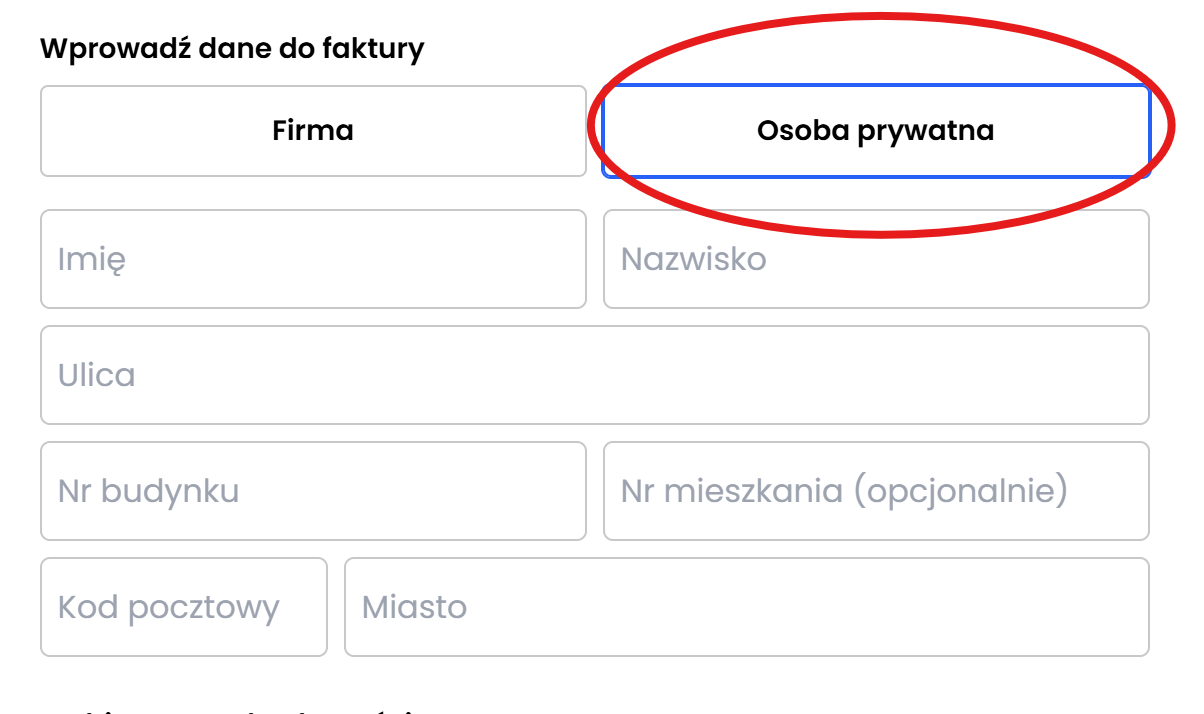Click the Nazwisko input field

click(x=876, y=259)
